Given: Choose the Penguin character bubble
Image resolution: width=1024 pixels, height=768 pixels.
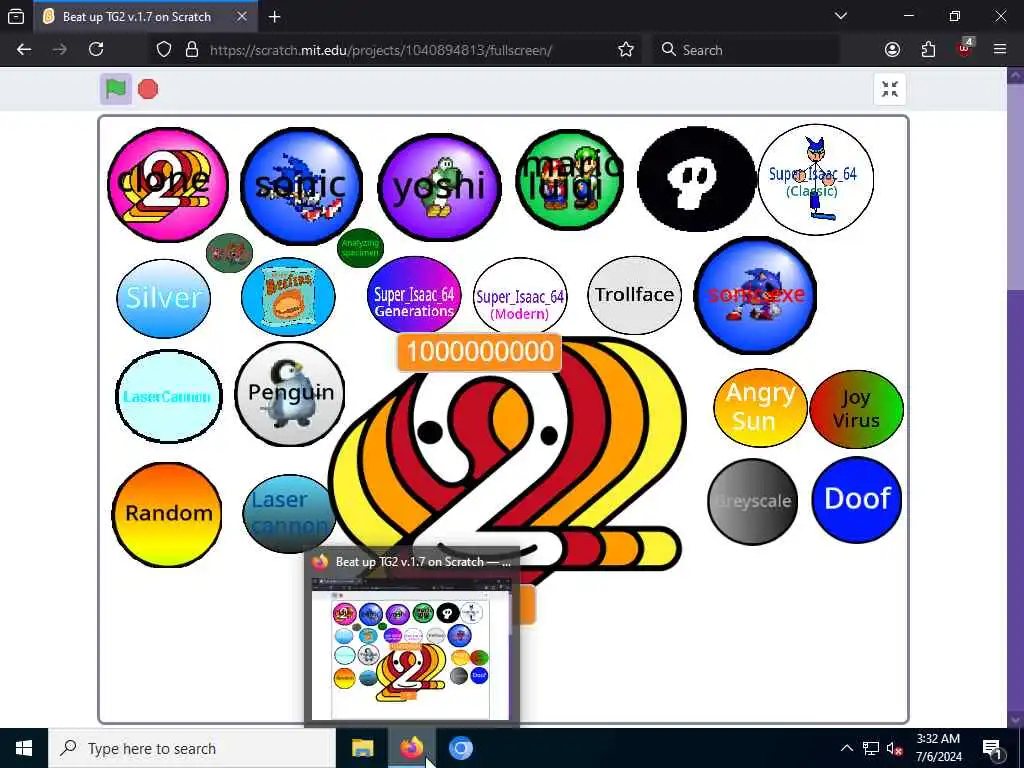Looking at the screenshot, I should point(290,394).
